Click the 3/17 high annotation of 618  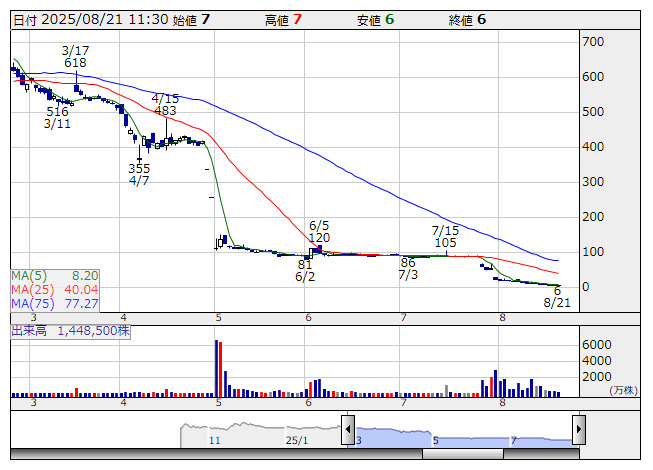coord(75,56)
